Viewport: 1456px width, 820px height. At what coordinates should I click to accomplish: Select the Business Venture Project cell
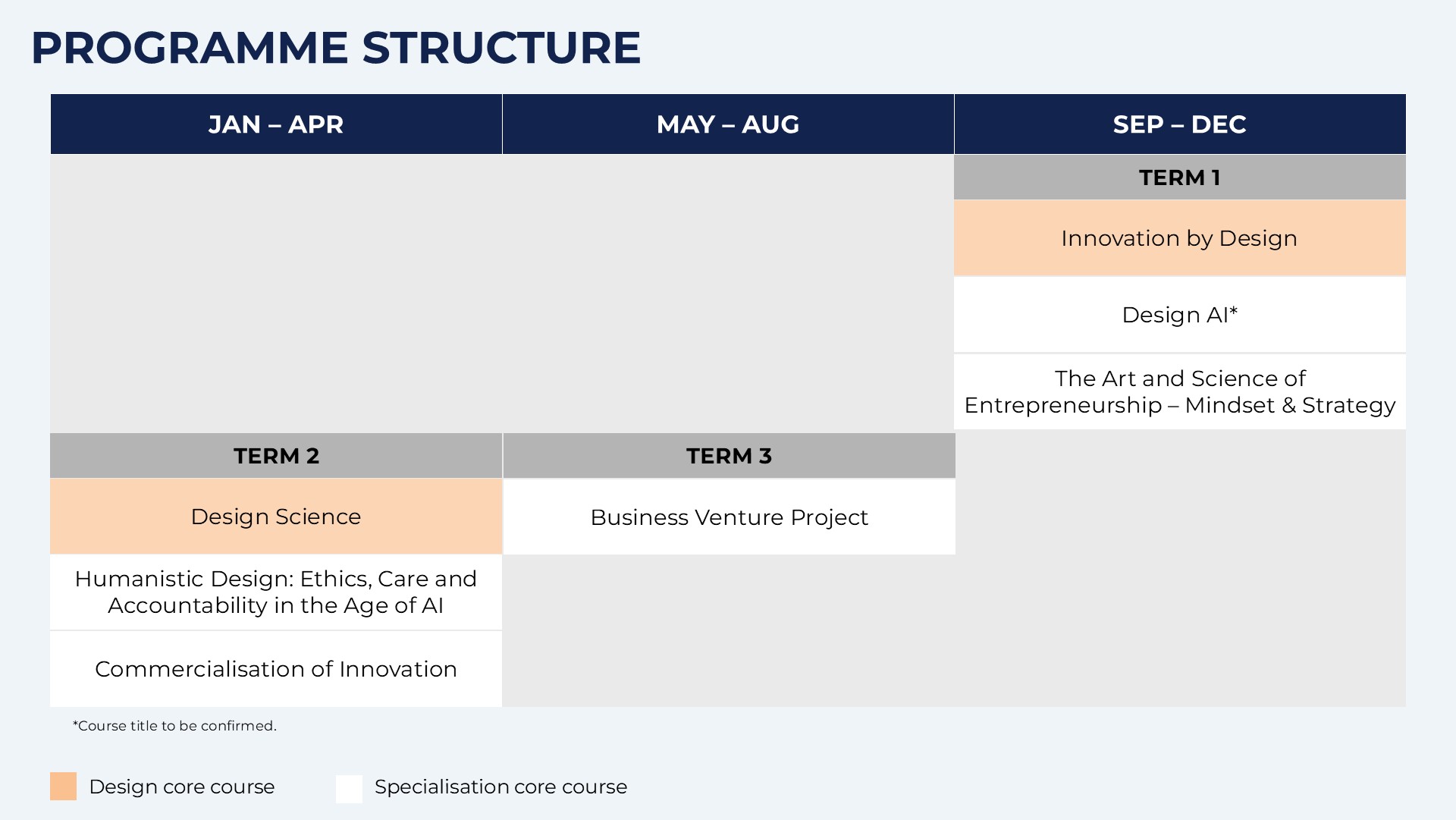click(729, 517)
